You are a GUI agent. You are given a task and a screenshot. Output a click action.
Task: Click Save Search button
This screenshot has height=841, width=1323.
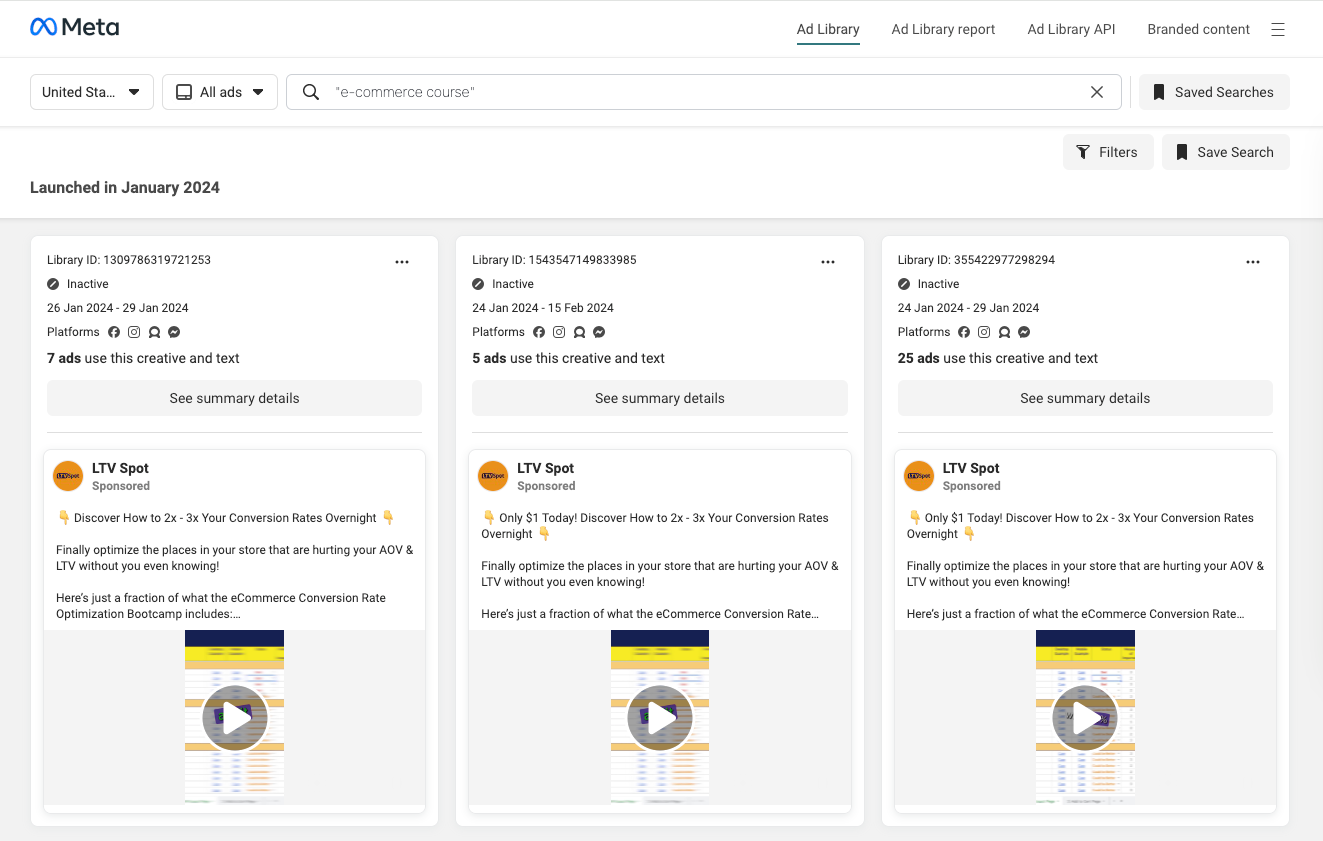[x=1225, y=152]
